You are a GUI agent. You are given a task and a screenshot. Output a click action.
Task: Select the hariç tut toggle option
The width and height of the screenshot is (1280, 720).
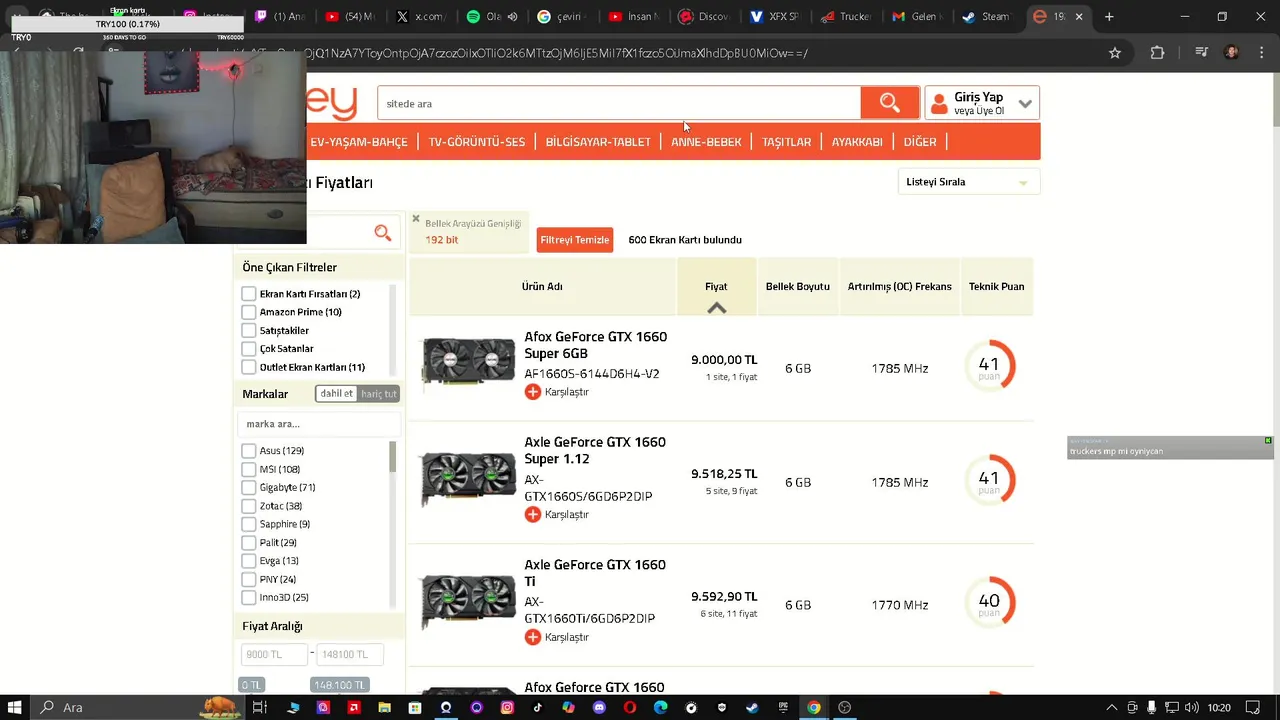[x=379, y=393]
